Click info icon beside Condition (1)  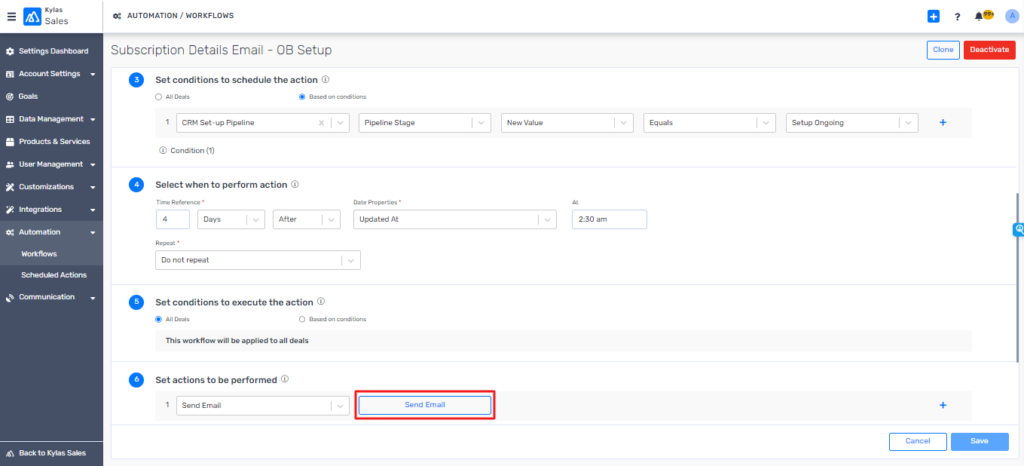(163, 150)
